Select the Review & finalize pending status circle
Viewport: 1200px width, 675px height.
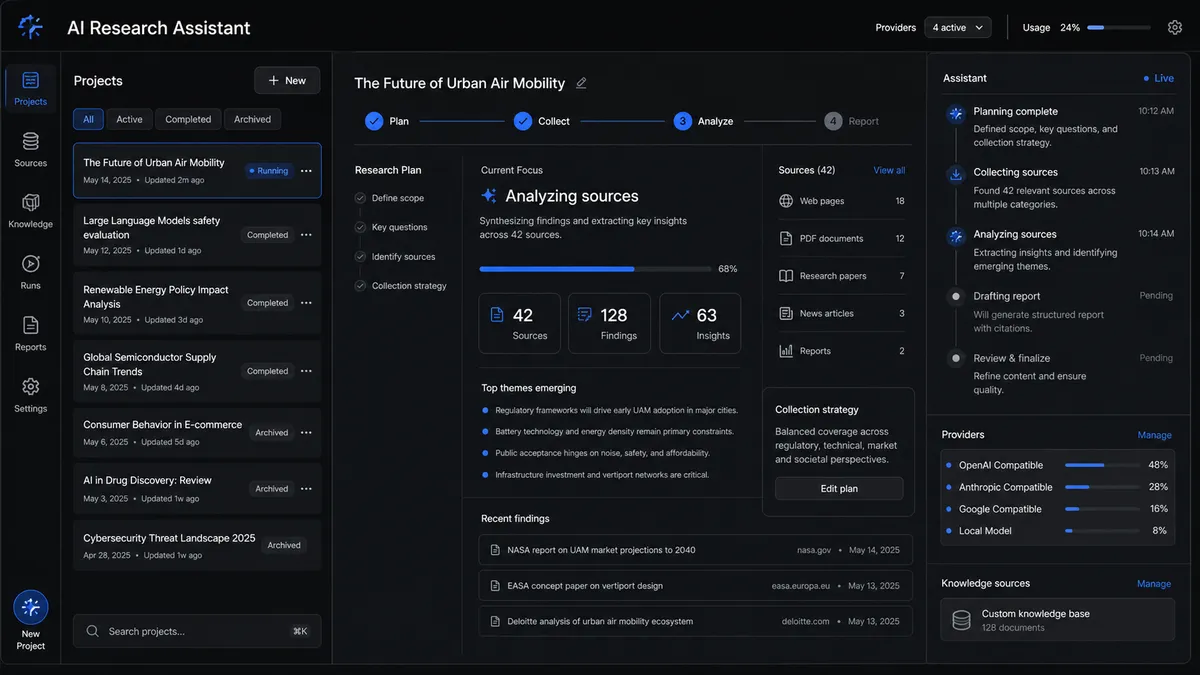click(x=955, y=358)
